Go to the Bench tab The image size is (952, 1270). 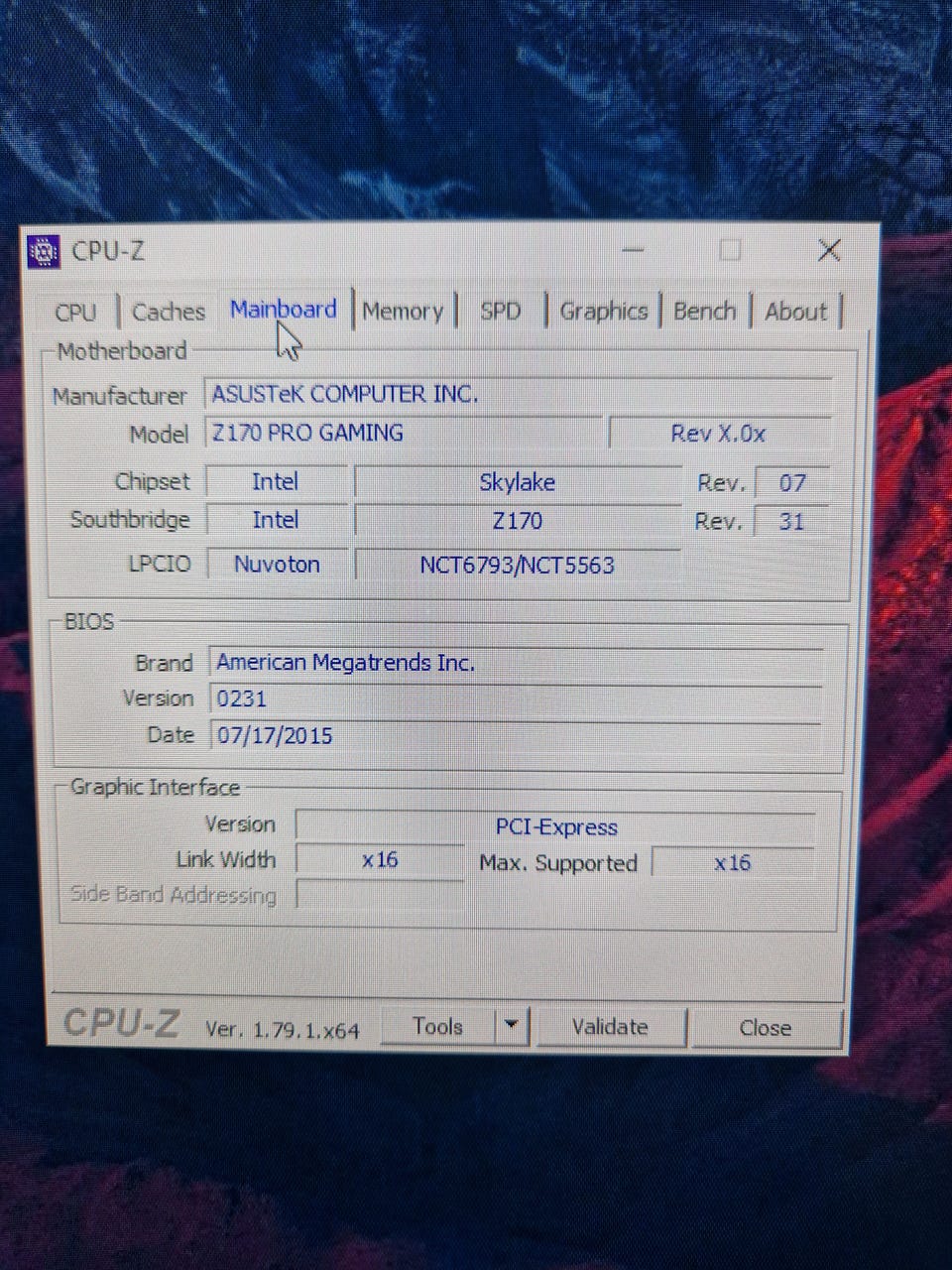coord(705,312)
